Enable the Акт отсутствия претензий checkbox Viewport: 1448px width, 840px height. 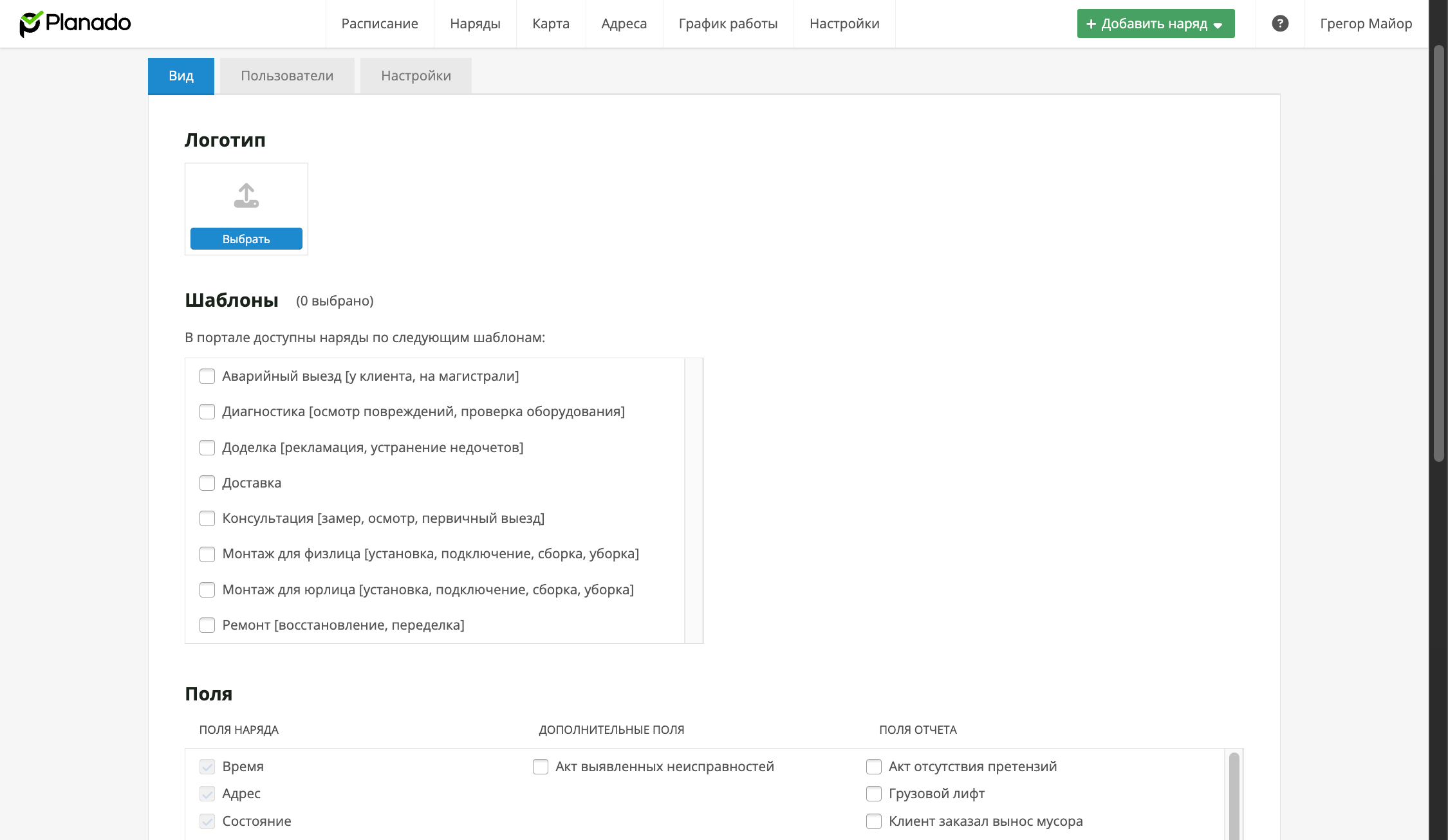(873, 767)
